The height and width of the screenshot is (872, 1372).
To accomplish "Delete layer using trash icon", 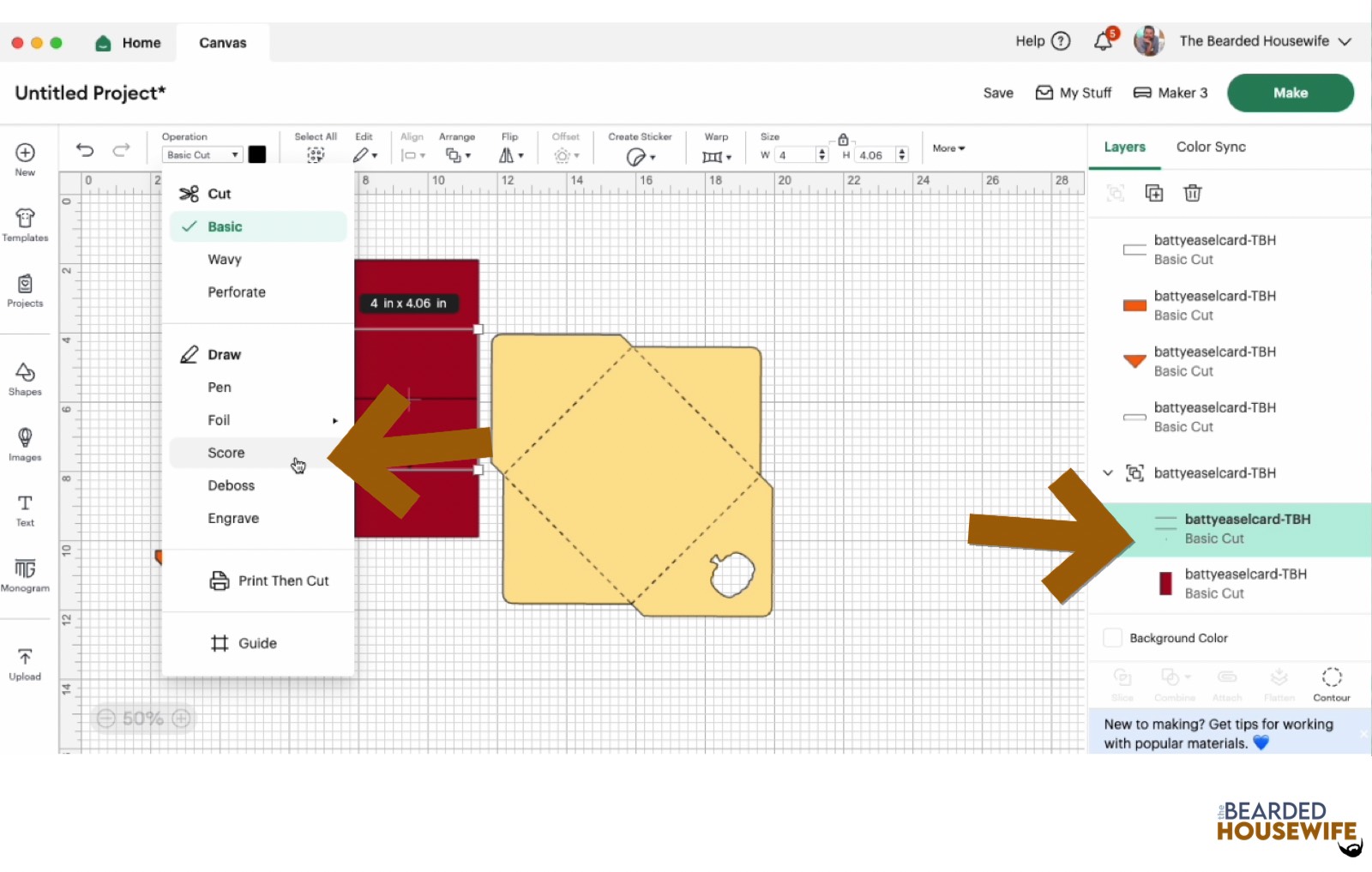I will pyautogui.click(x=1192, y=193).
